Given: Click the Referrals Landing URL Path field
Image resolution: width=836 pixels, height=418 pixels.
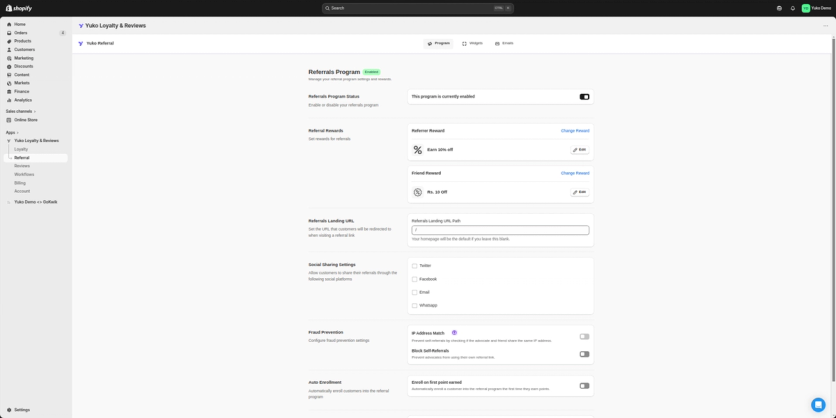Looking at the screenshot, I should tap(500, 230).
